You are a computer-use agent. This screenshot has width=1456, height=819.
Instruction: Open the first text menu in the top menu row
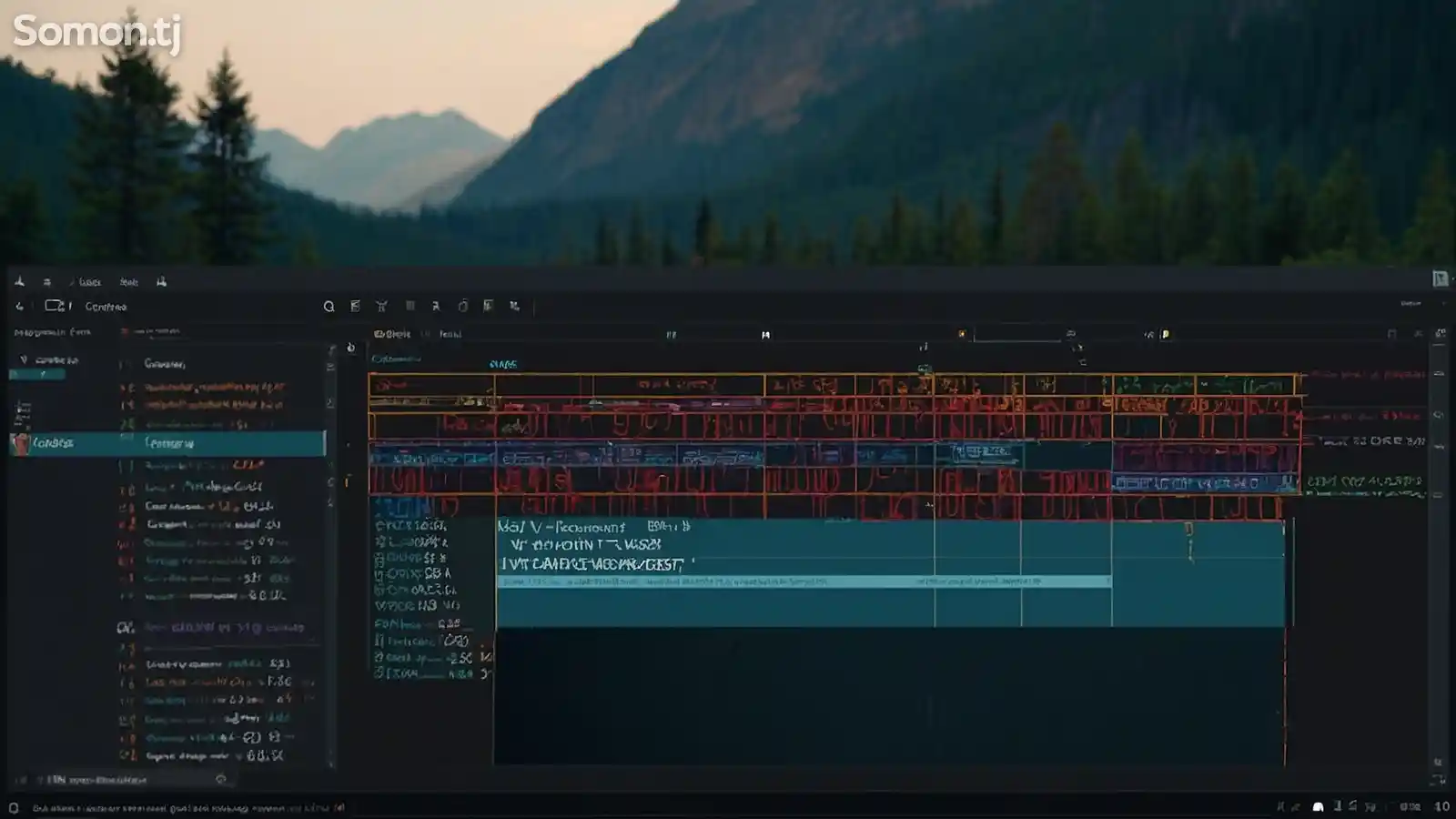pyautogui.click(x=90, y=282)
